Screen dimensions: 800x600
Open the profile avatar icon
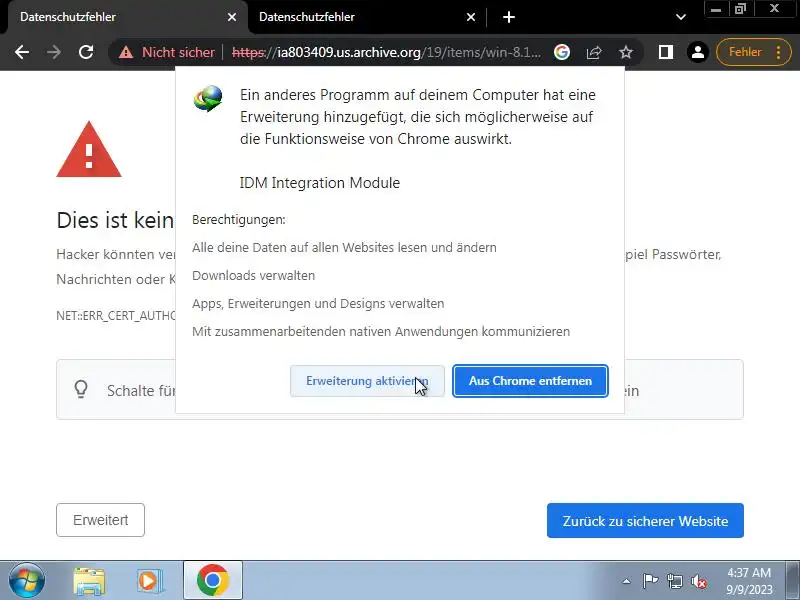coord(697,52)
